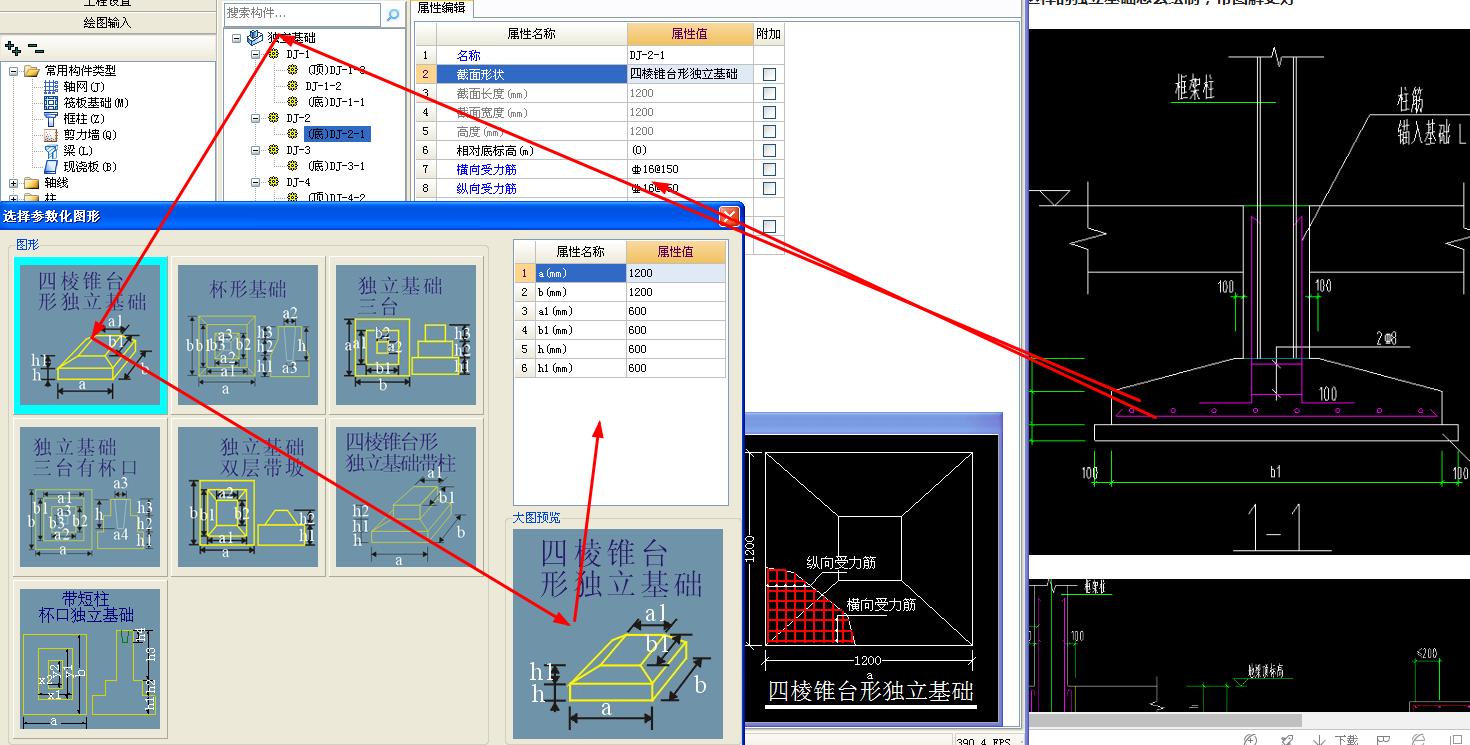Click the 截面形状 value 四棱锥台形独立基础
Viewport: 1470px width, 745px height.
click(x=690, y=74)
